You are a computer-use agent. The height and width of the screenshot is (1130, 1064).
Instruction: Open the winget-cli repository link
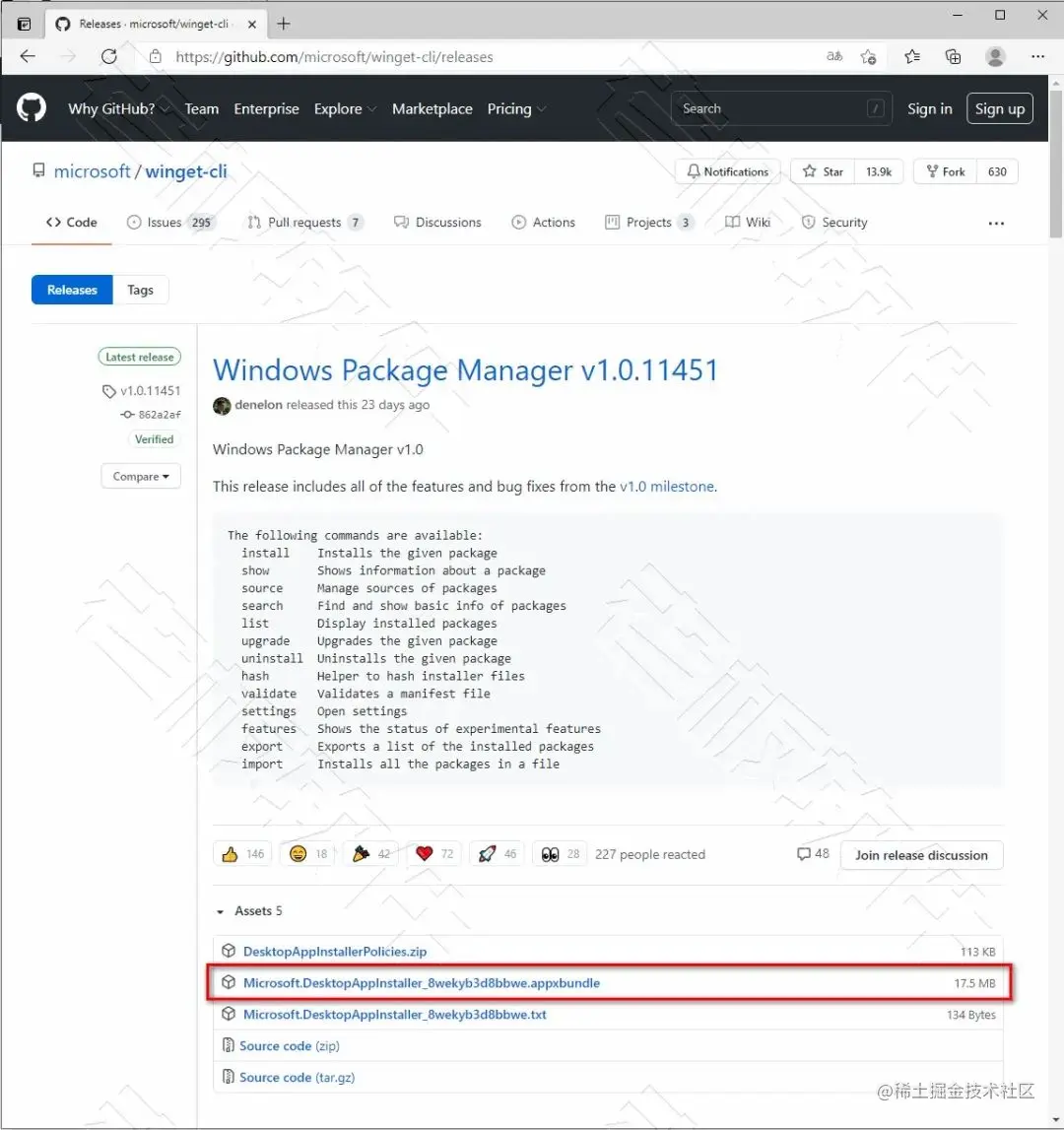(x=186, y=171)
